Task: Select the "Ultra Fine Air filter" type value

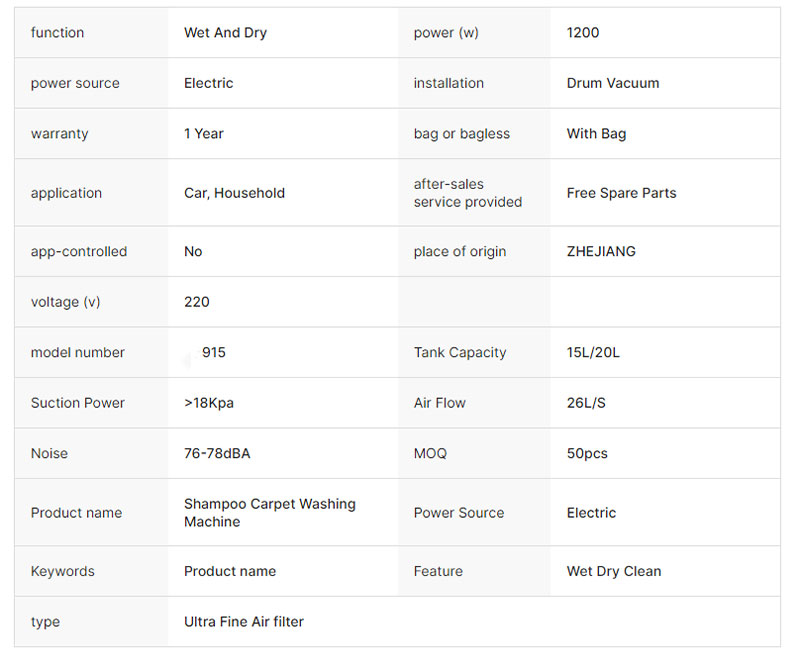Action: click(244, 621)
